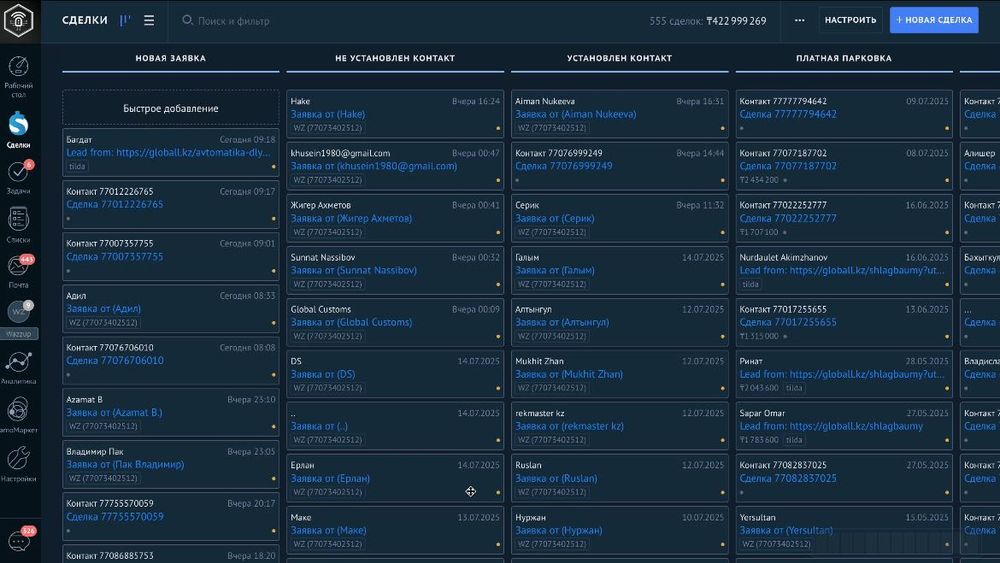
Task: Open deal Заявка от (Серик)
Action: point(555,218)
